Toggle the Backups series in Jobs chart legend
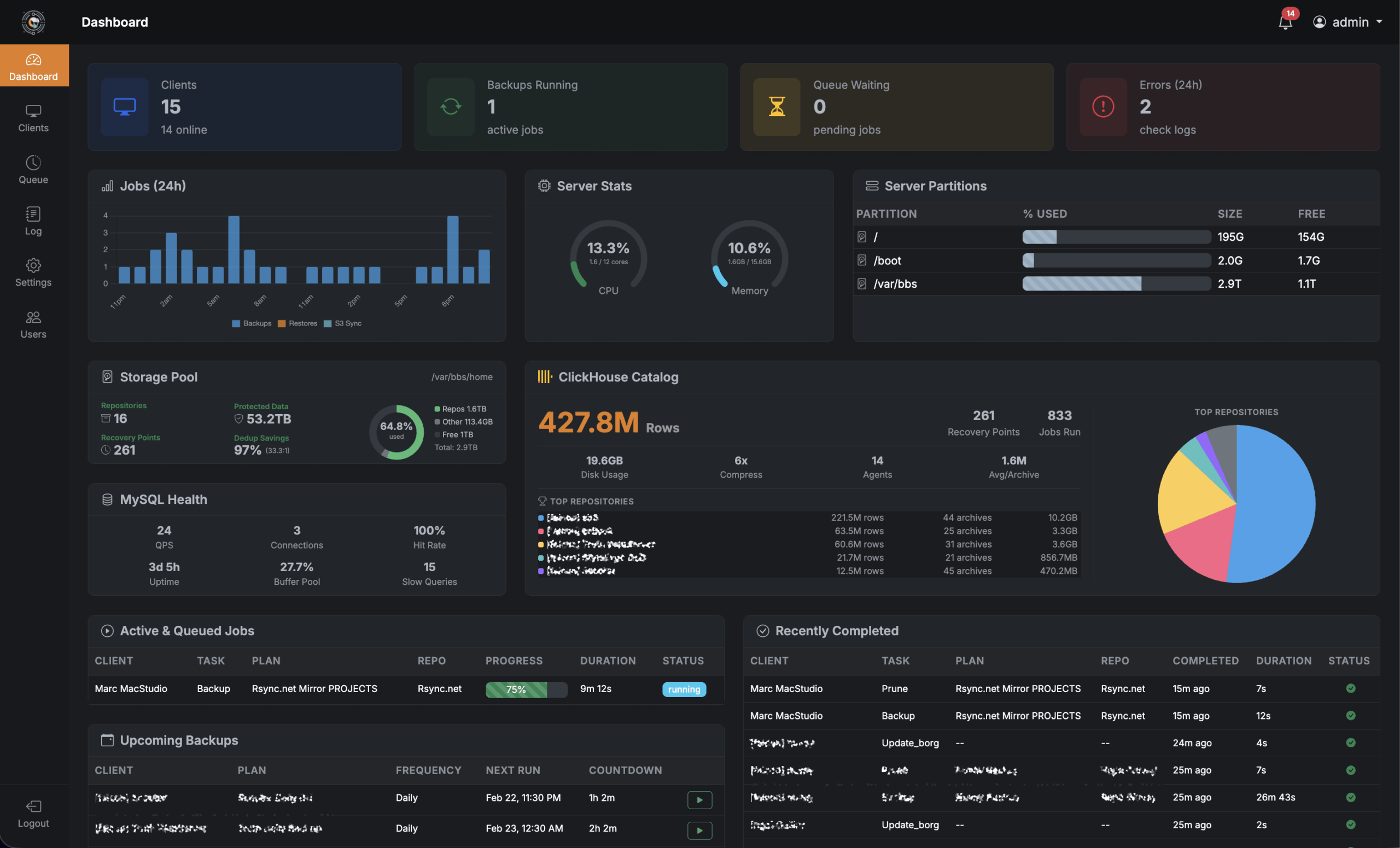Image resolution: width=1400 pixels, height=848 pixels. [252, 323]
